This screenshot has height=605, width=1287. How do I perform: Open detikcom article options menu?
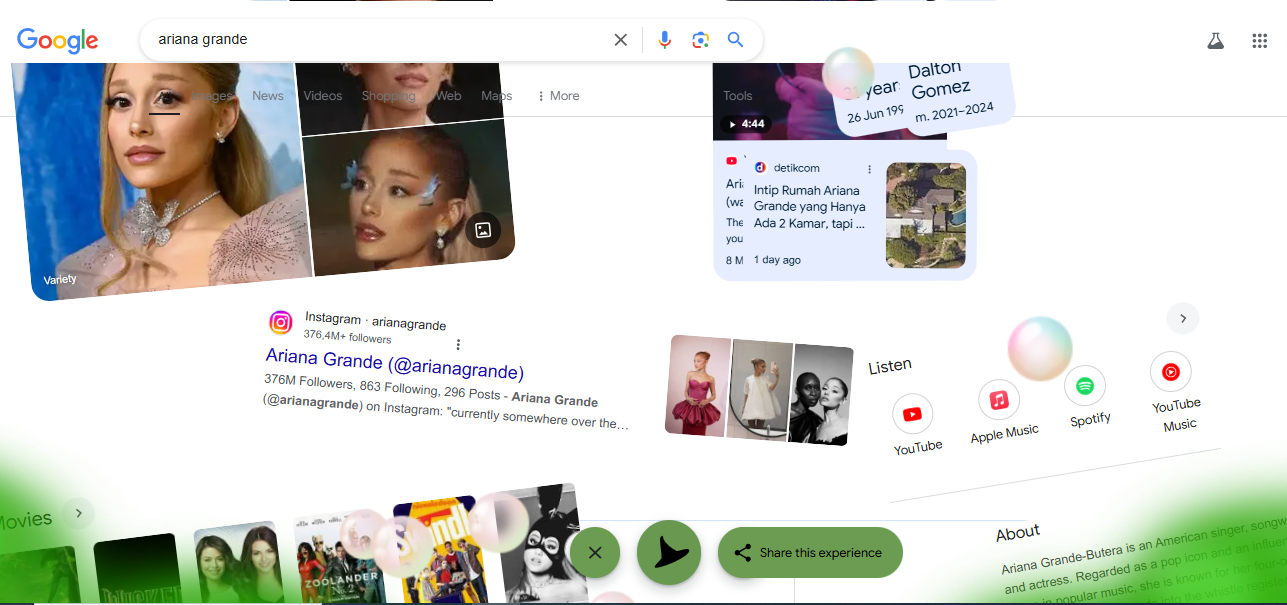(869, 169)
